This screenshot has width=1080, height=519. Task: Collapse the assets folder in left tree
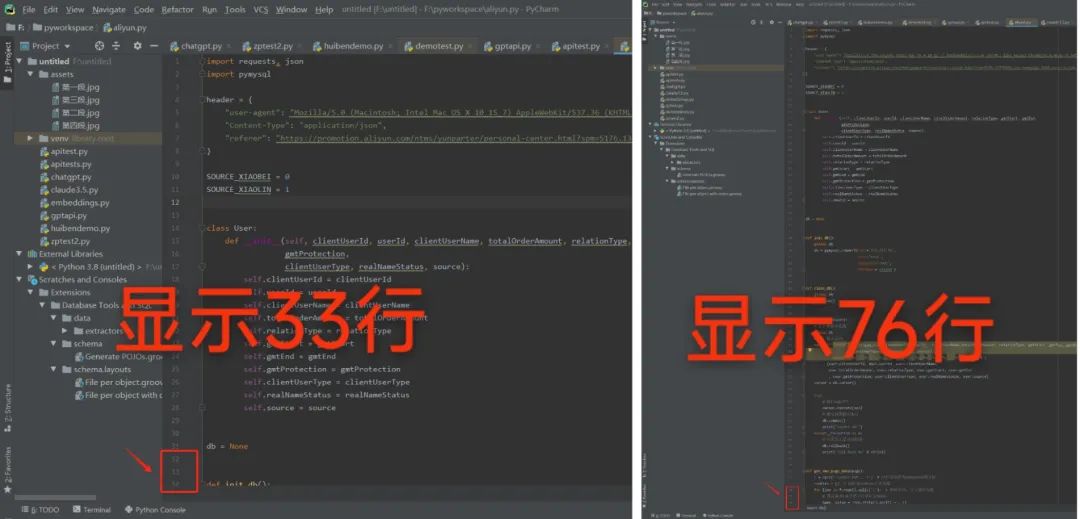30,74
